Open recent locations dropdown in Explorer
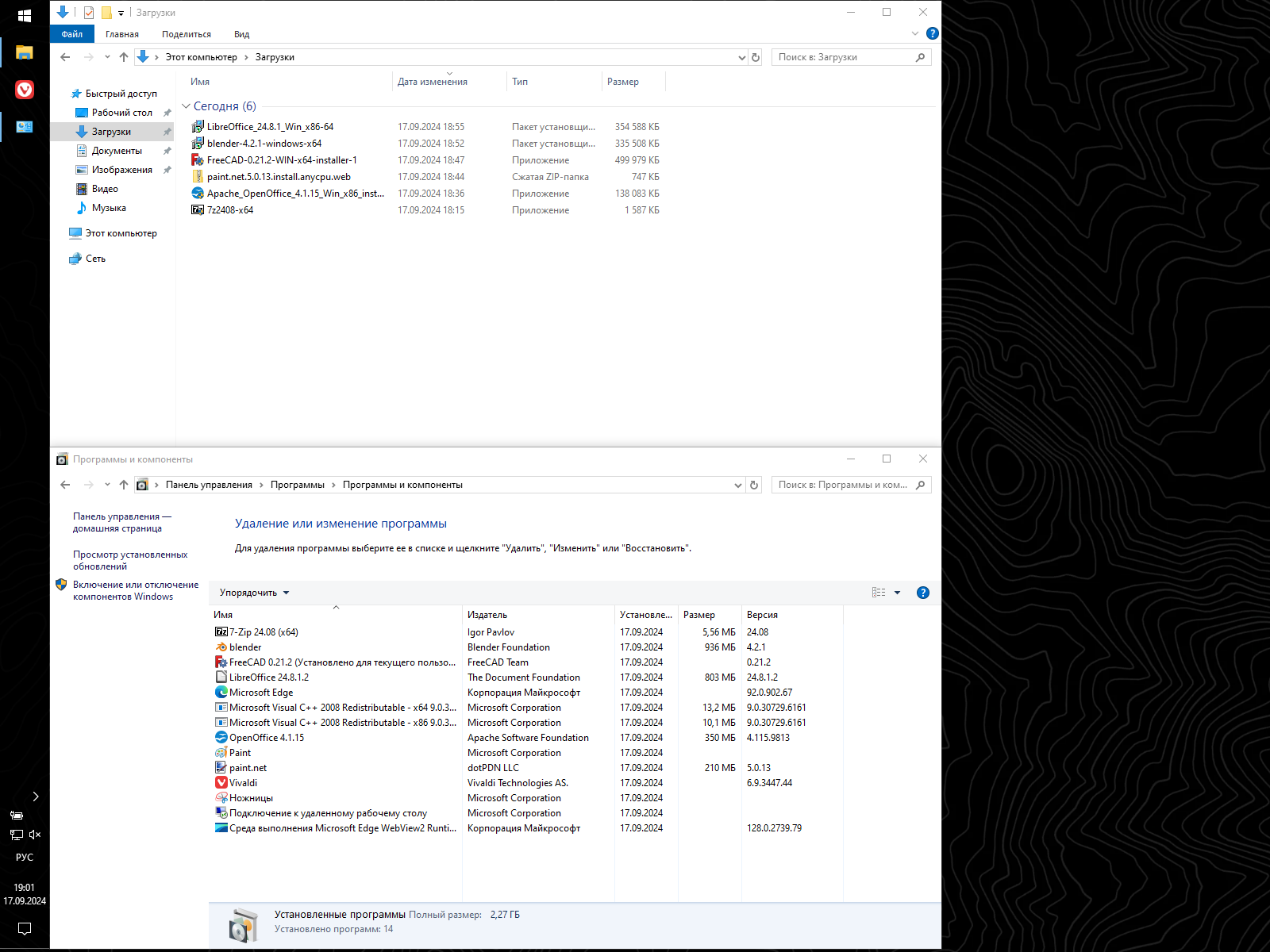 tap(107, 57)
